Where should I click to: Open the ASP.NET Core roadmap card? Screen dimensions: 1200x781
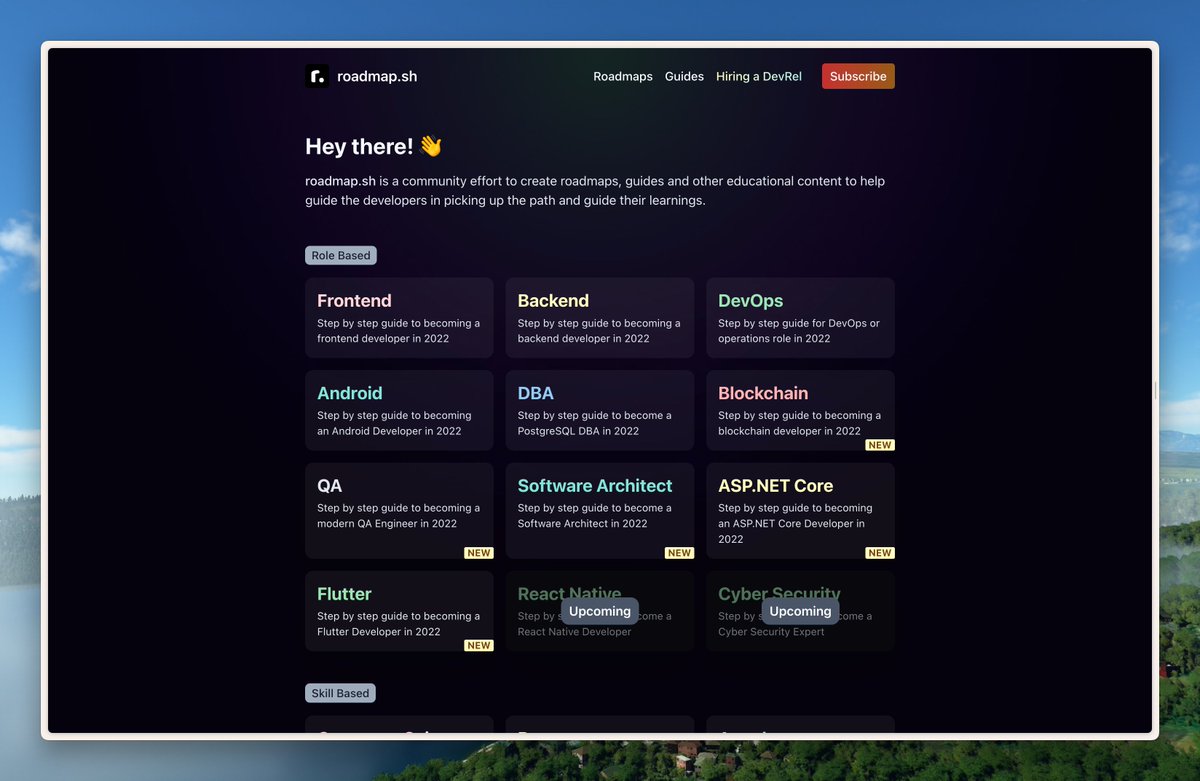800,510
